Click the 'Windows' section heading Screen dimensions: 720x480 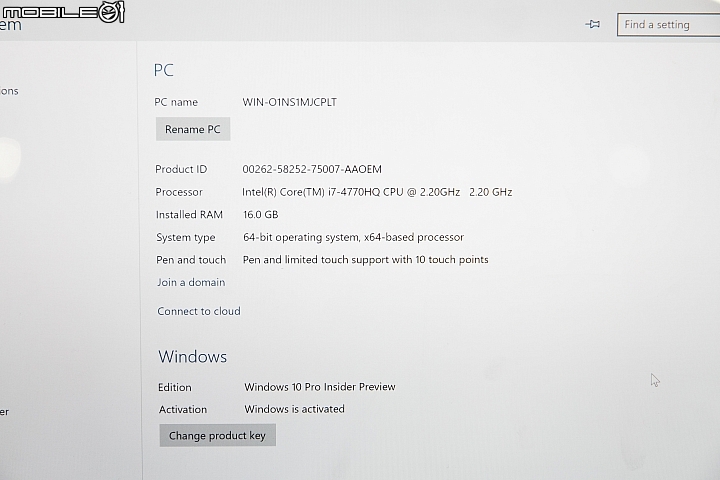pyautogui.click(x=192, y=357)
